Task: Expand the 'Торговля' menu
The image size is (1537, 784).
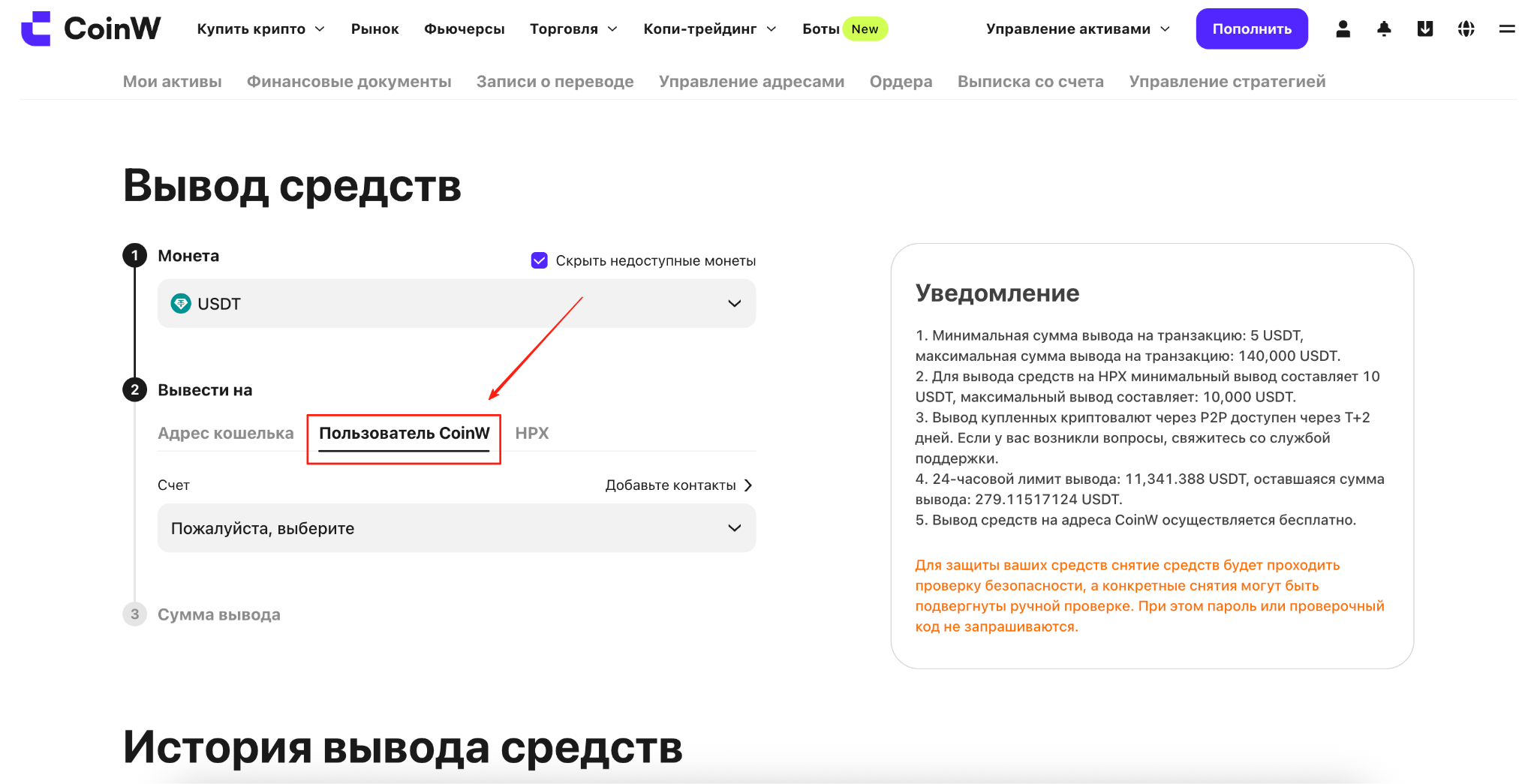Action: (573, 29)
